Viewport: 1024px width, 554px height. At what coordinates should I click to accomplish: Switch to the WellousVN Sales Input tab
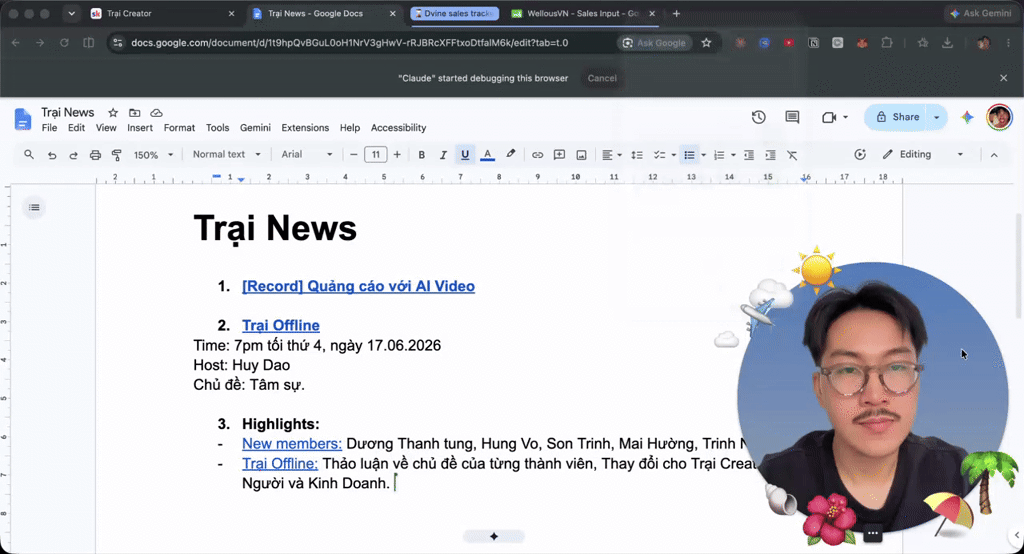coord(583,13)
